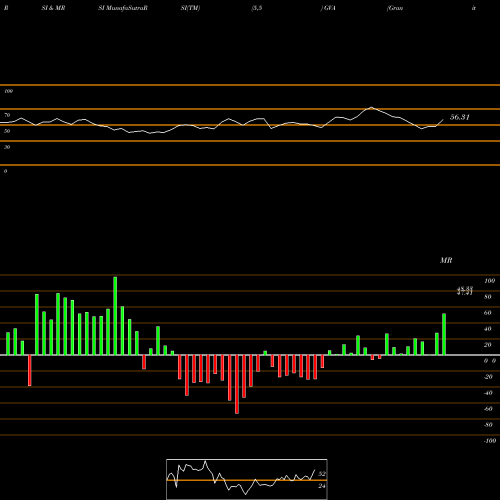Screen dimensions: 500x500
Task: Click the first red MR bar at far left
Action: 30,370
